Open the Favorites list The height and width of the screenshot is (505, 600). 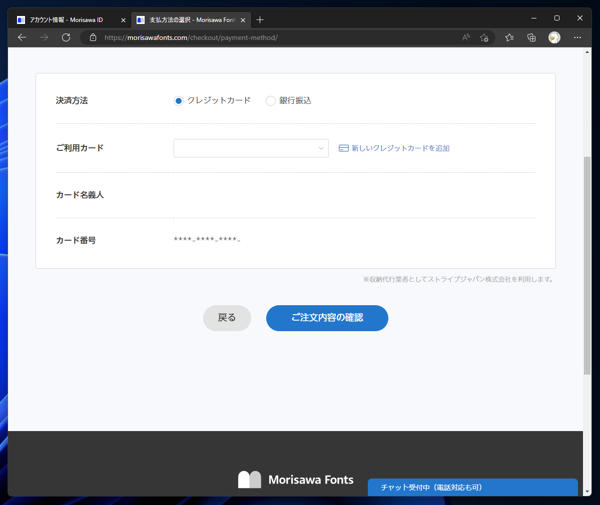click(x=509, y=37)
